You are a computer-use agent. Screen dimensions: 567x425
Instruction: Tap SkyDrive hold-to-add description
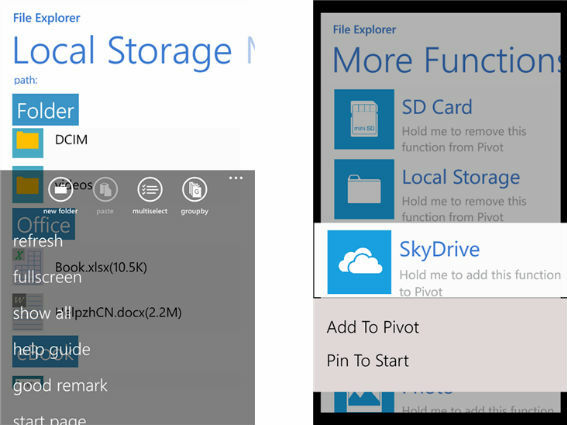pyautogui.click(x=480, y=283)
